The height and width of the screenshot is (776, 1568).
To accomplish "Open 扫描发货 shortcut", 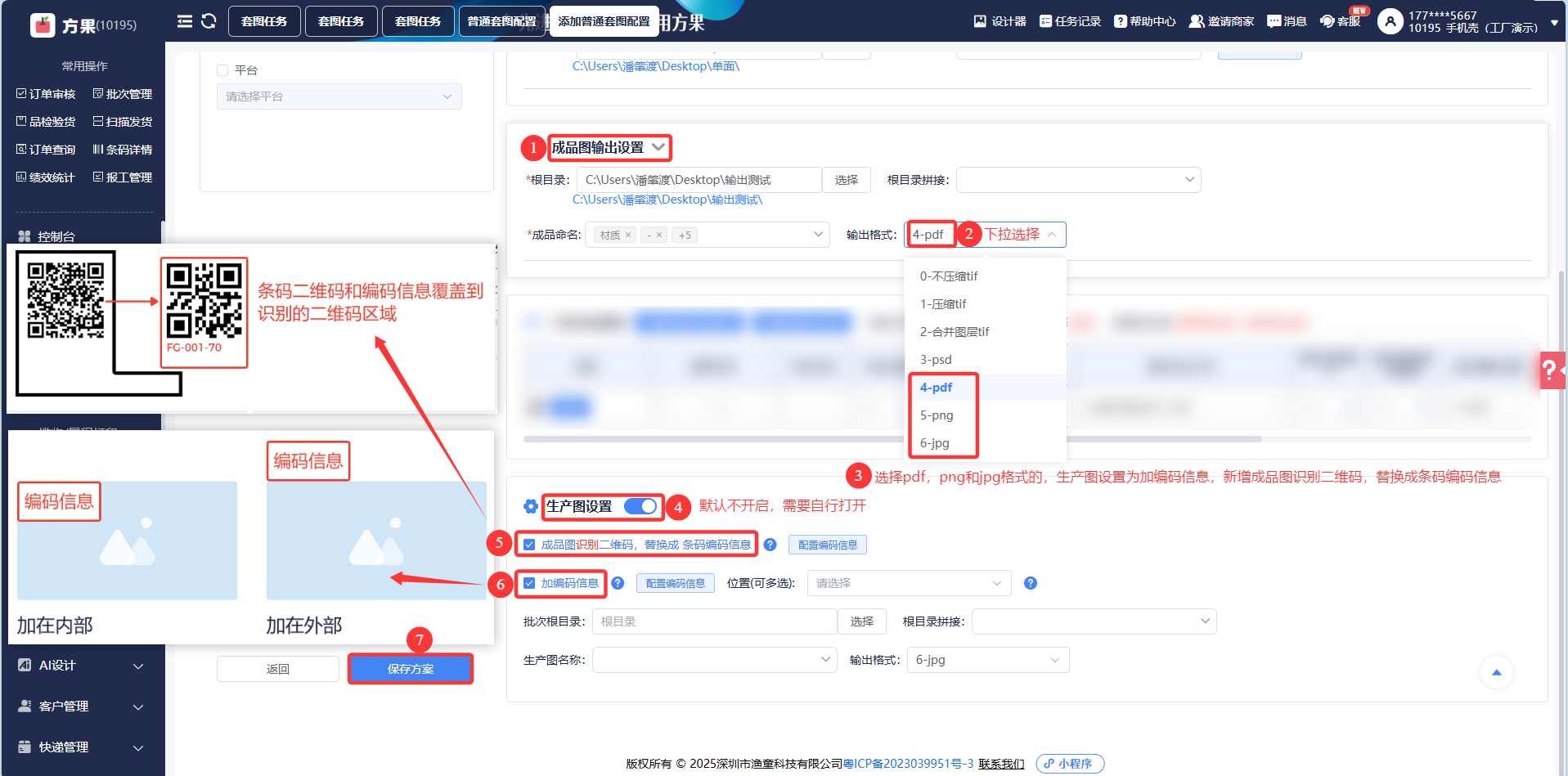I will pyautogui.click(x=123, y=122).
